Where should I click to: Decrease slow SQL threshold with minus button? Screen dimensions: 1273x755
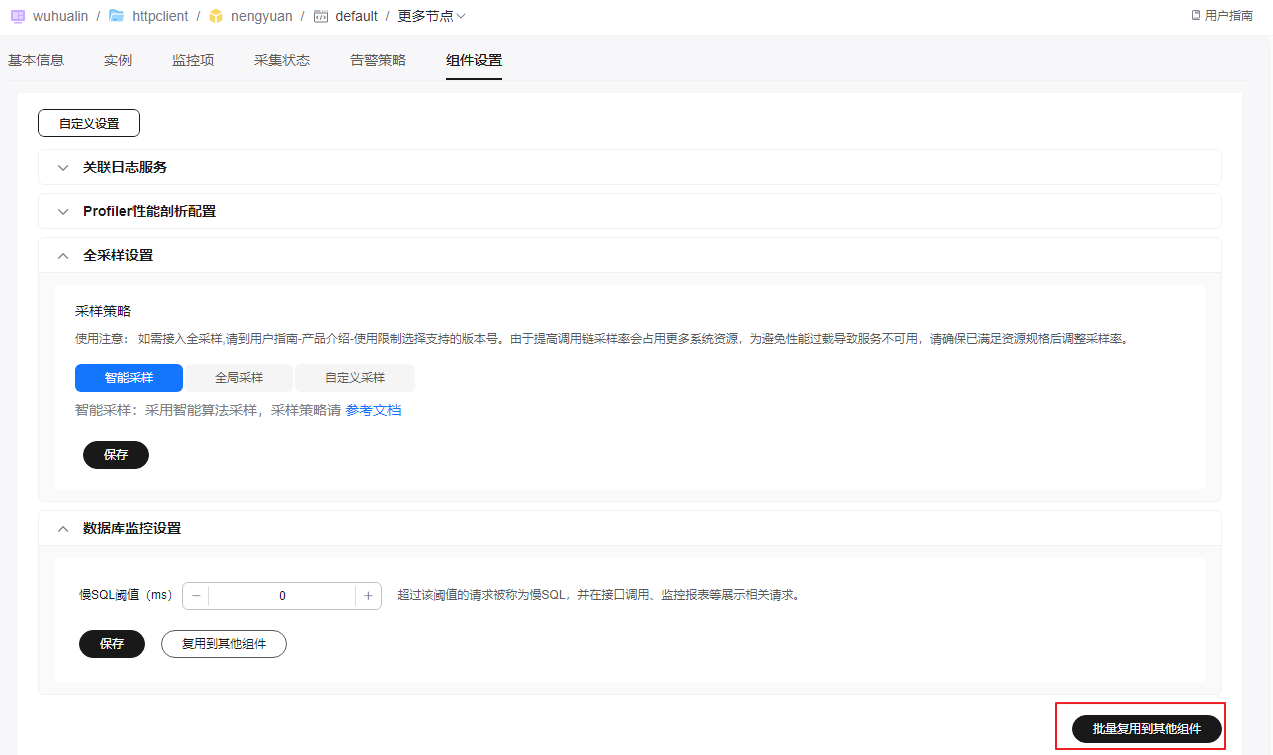[x=196, y=596]
